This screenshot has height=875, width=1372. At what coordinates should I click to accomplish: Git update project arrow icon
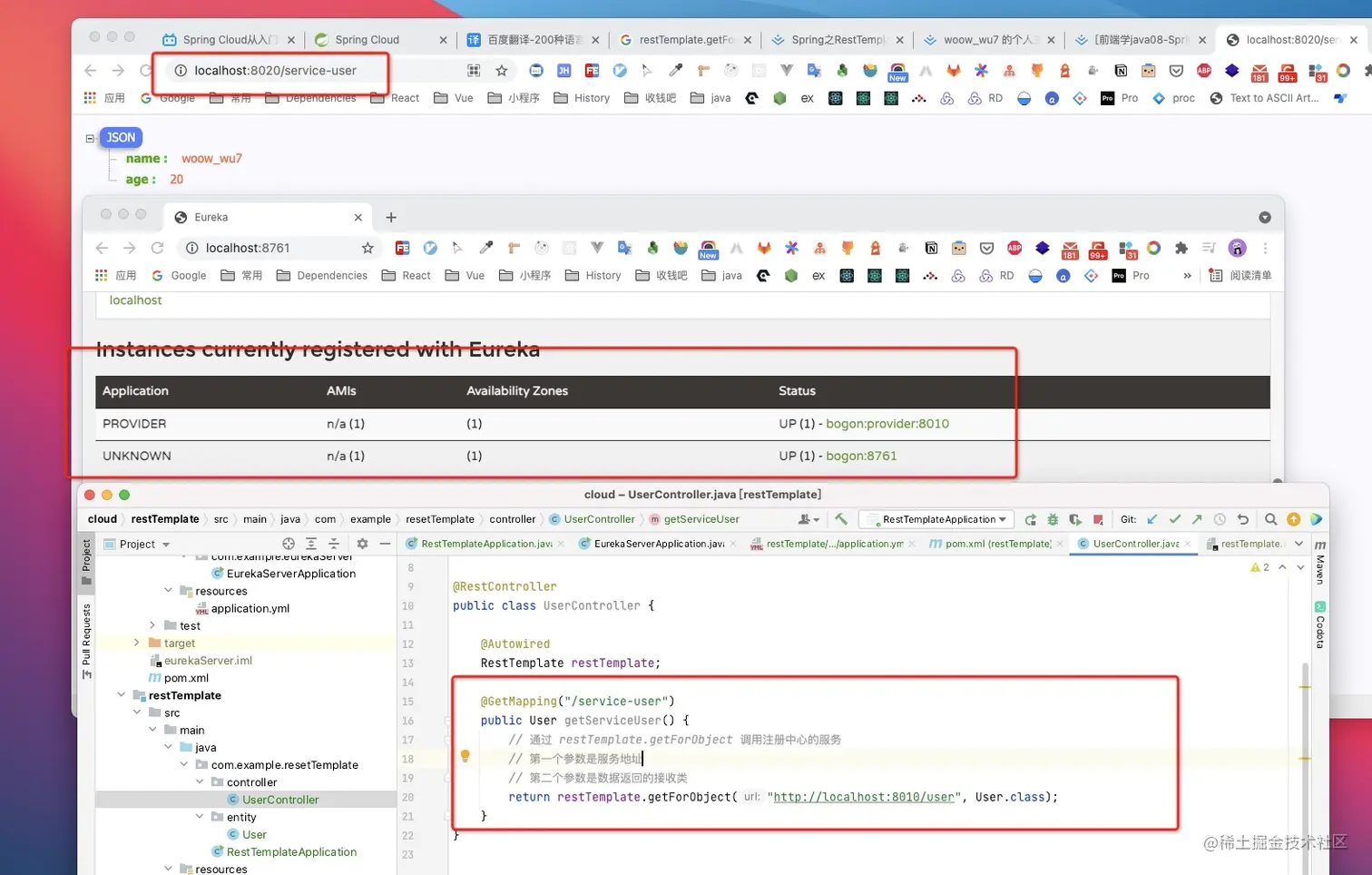(1152, 519)
